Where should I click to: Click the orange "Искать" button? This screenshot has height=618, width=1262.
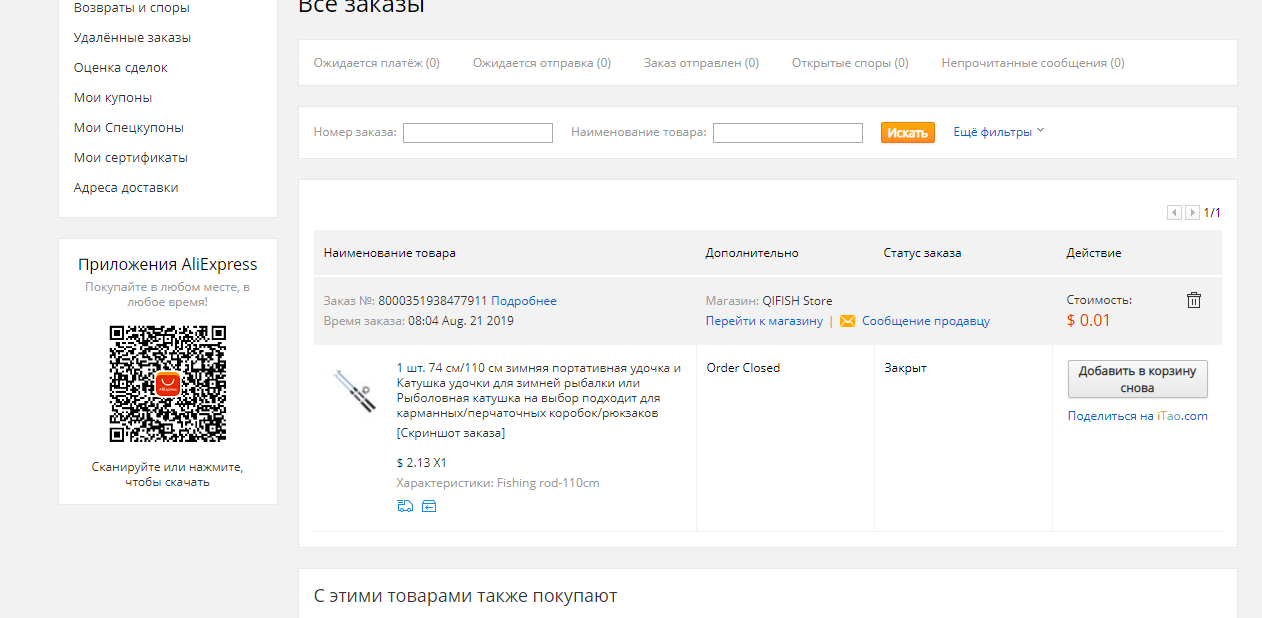pyautogui.click(x=908, y=132)
